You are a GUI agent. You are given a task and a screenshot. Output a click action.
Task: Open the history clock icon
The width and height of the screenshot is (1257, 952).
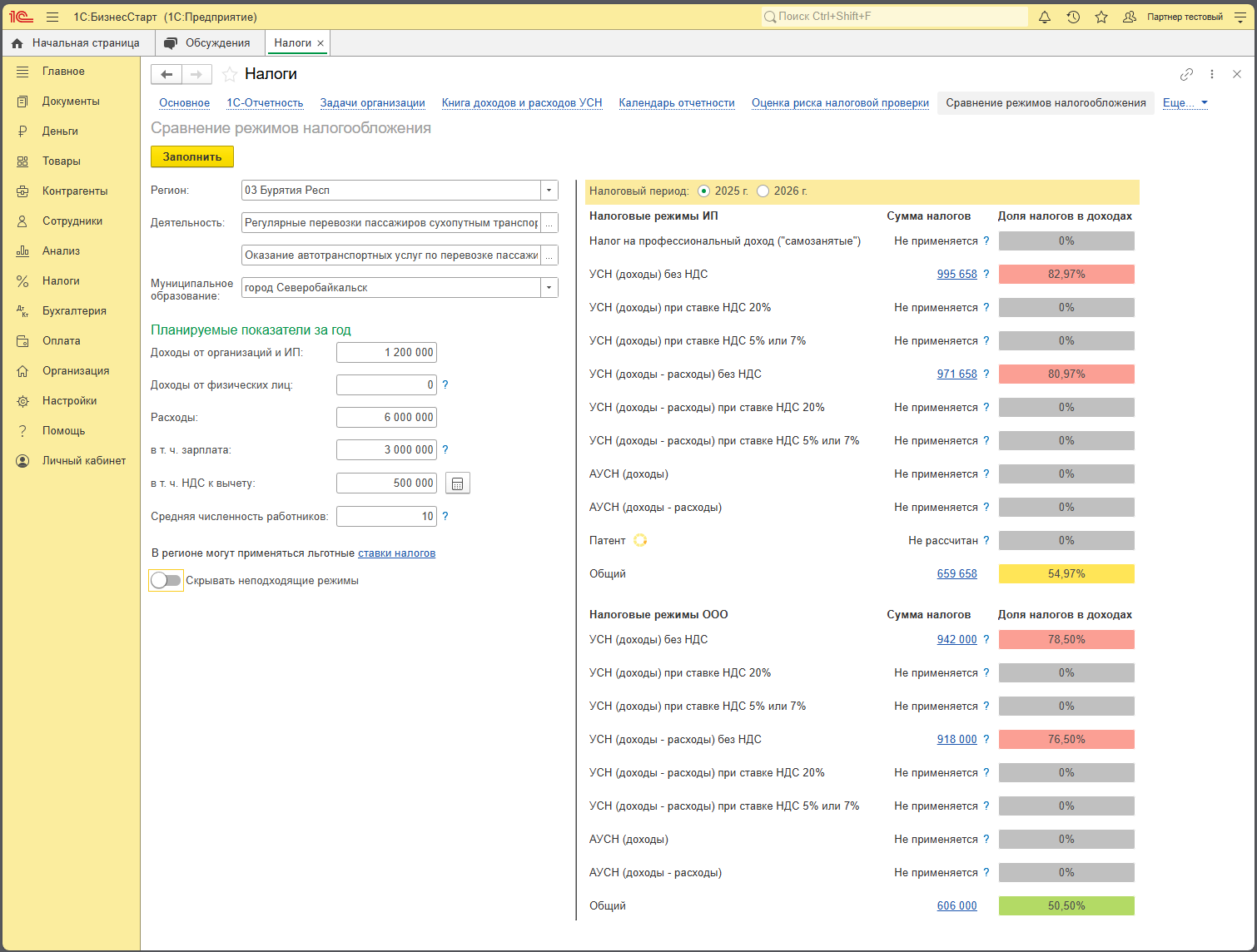coord(1073,17)
